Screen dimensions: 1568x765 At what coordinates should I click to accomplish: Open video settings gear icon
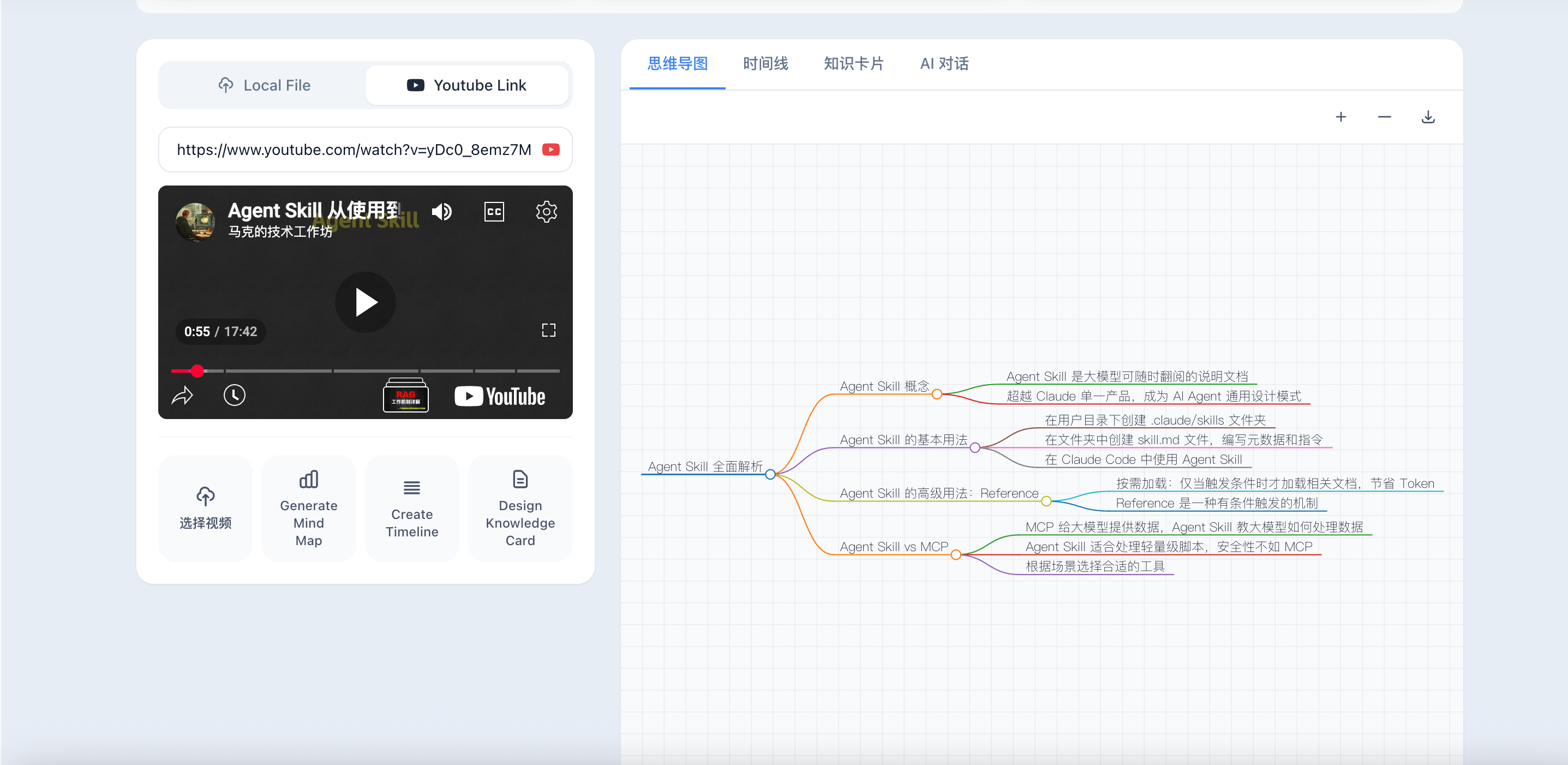pyautogui.click(x=546, y=212)
